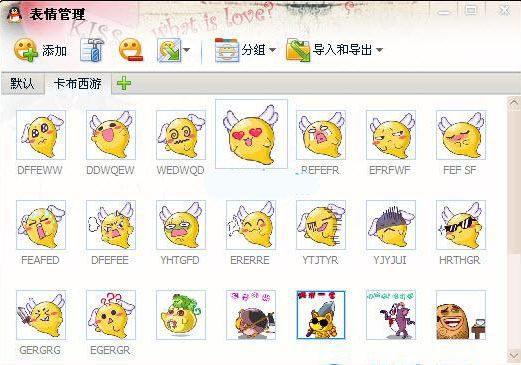Screen dimensions: 521x365
Task: Click the scrollbar up arrow
Action: pos(514,104)
